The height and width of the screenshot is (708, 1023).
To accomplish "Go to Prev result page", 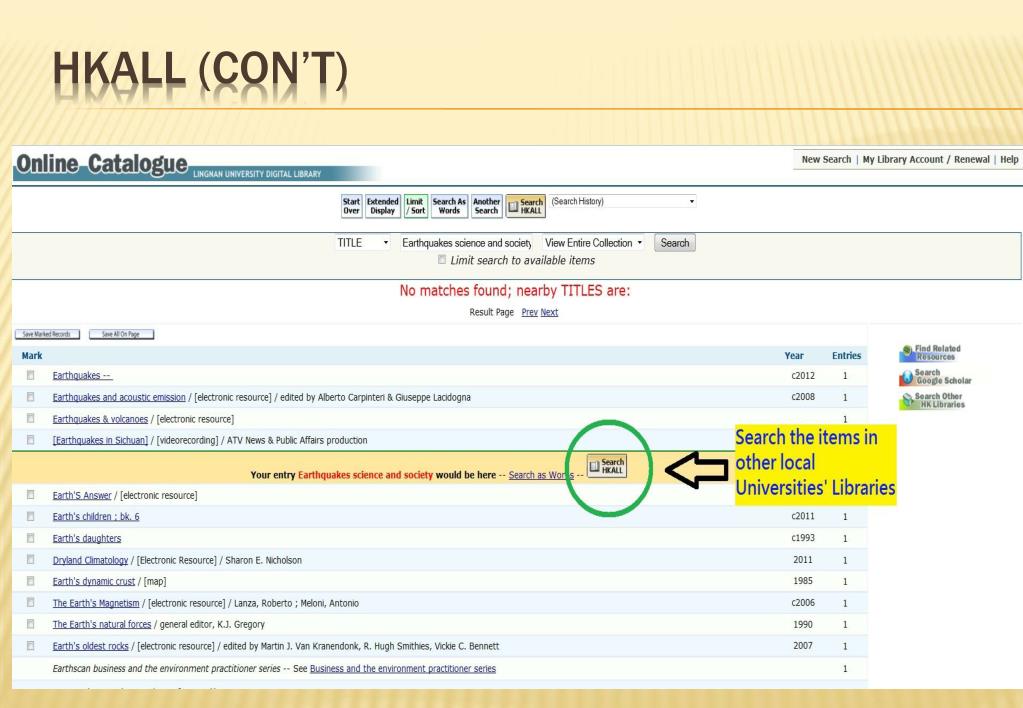I will point(529,313).
